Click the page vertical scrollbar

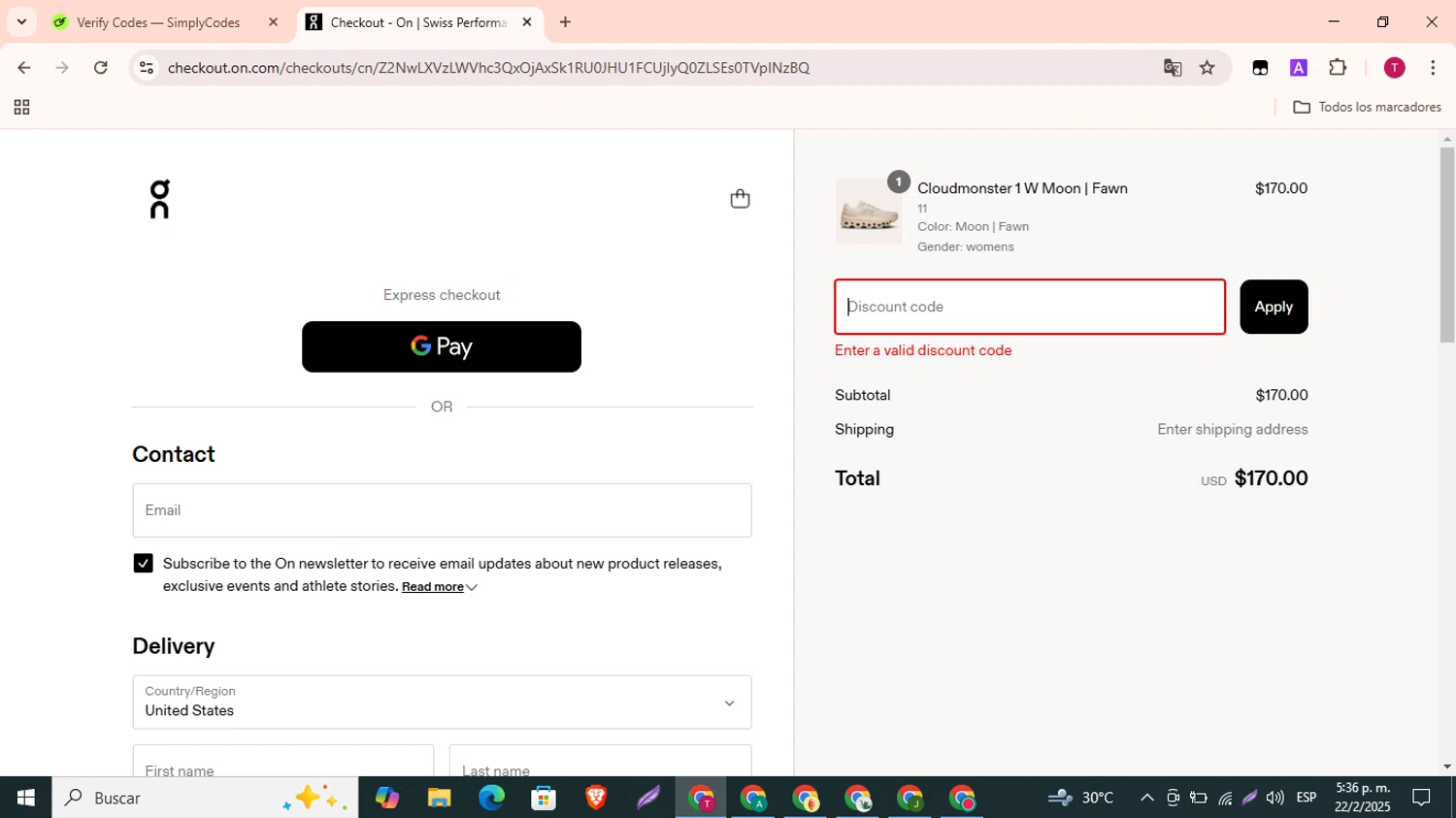pyautogui.click(x=1447, y=245)
